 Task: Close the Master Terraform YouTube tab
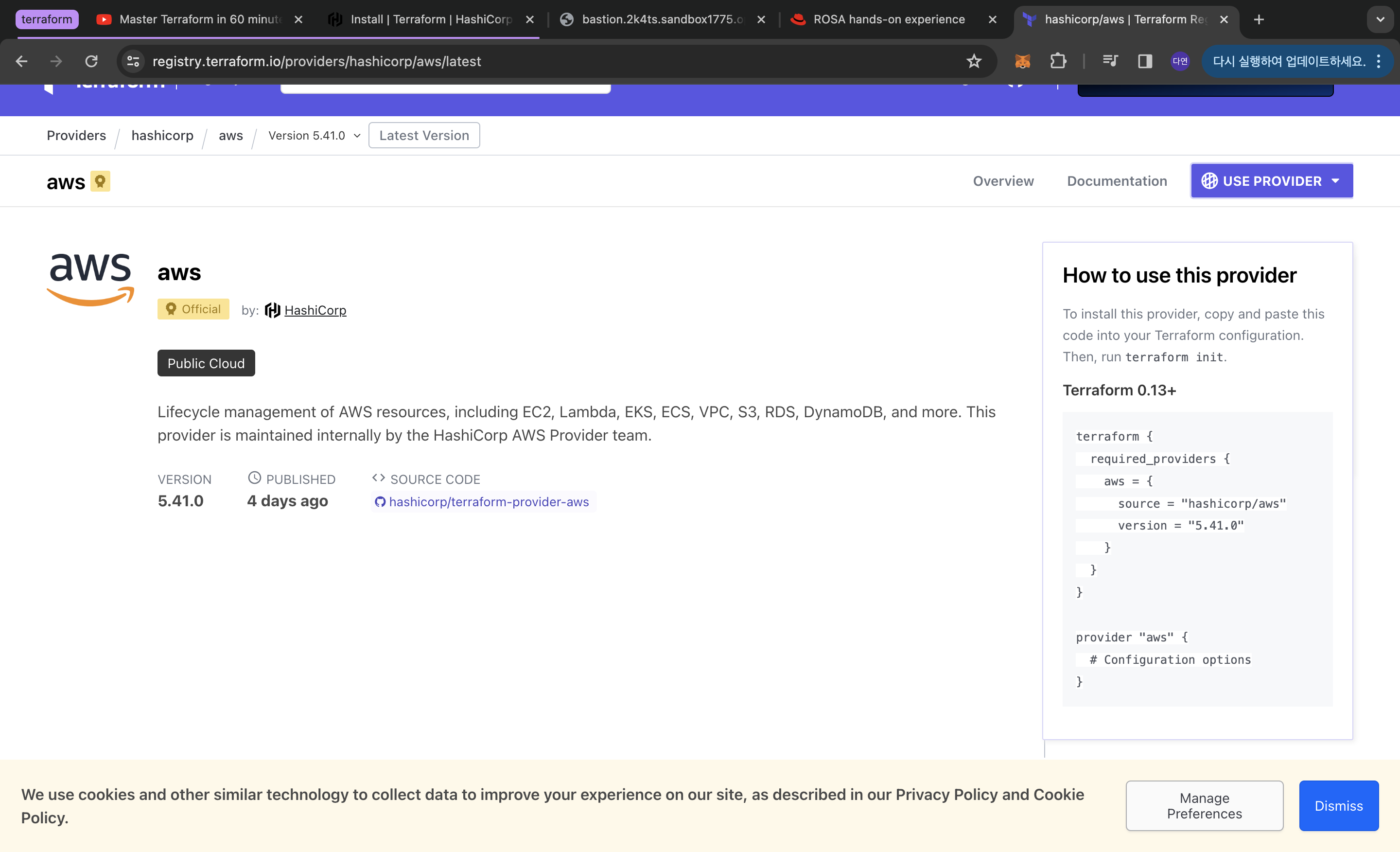point(298,20)
